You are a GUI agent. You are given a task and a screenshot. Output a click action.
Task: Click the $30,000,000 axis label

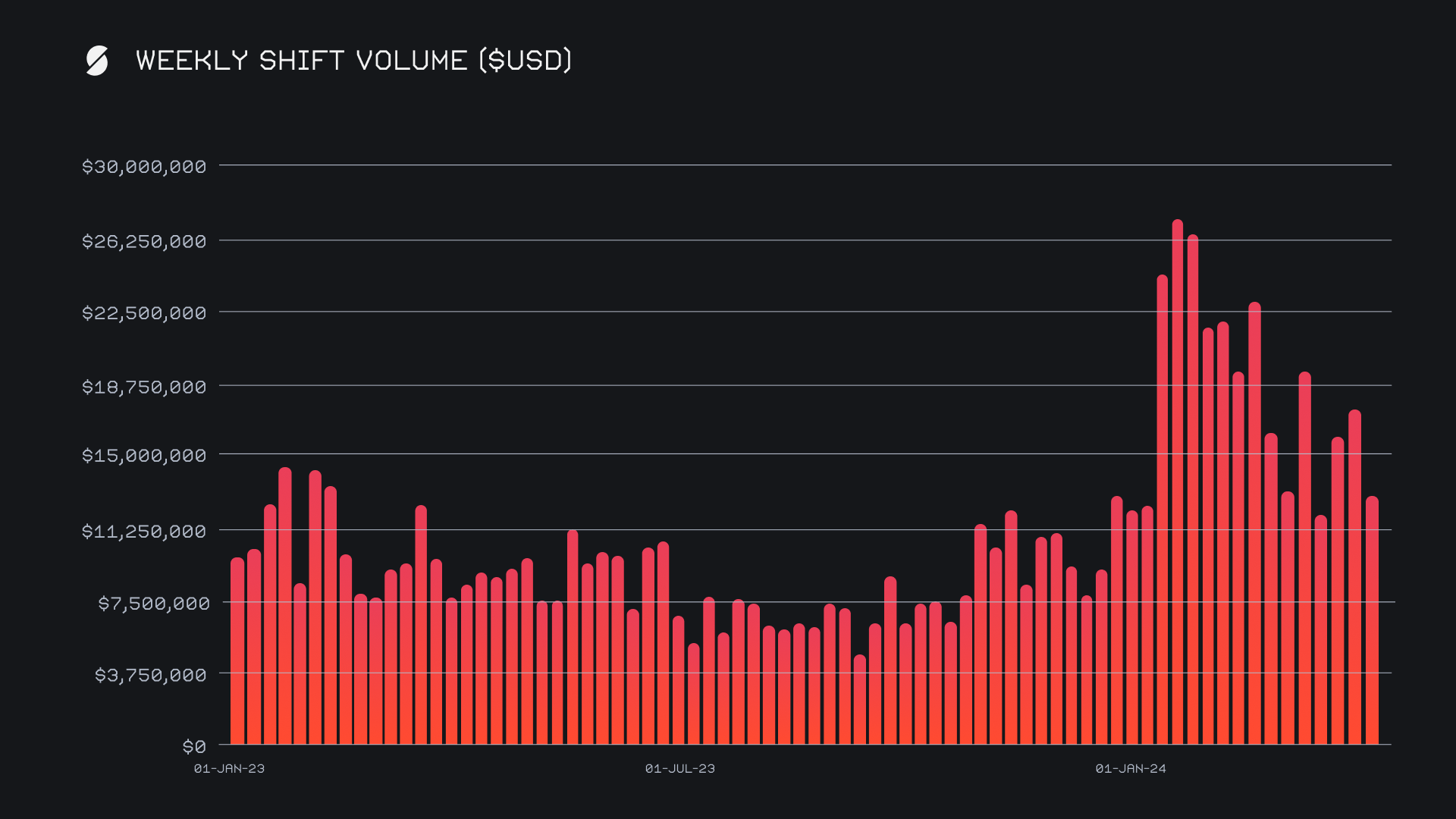(x=144, y=167)
